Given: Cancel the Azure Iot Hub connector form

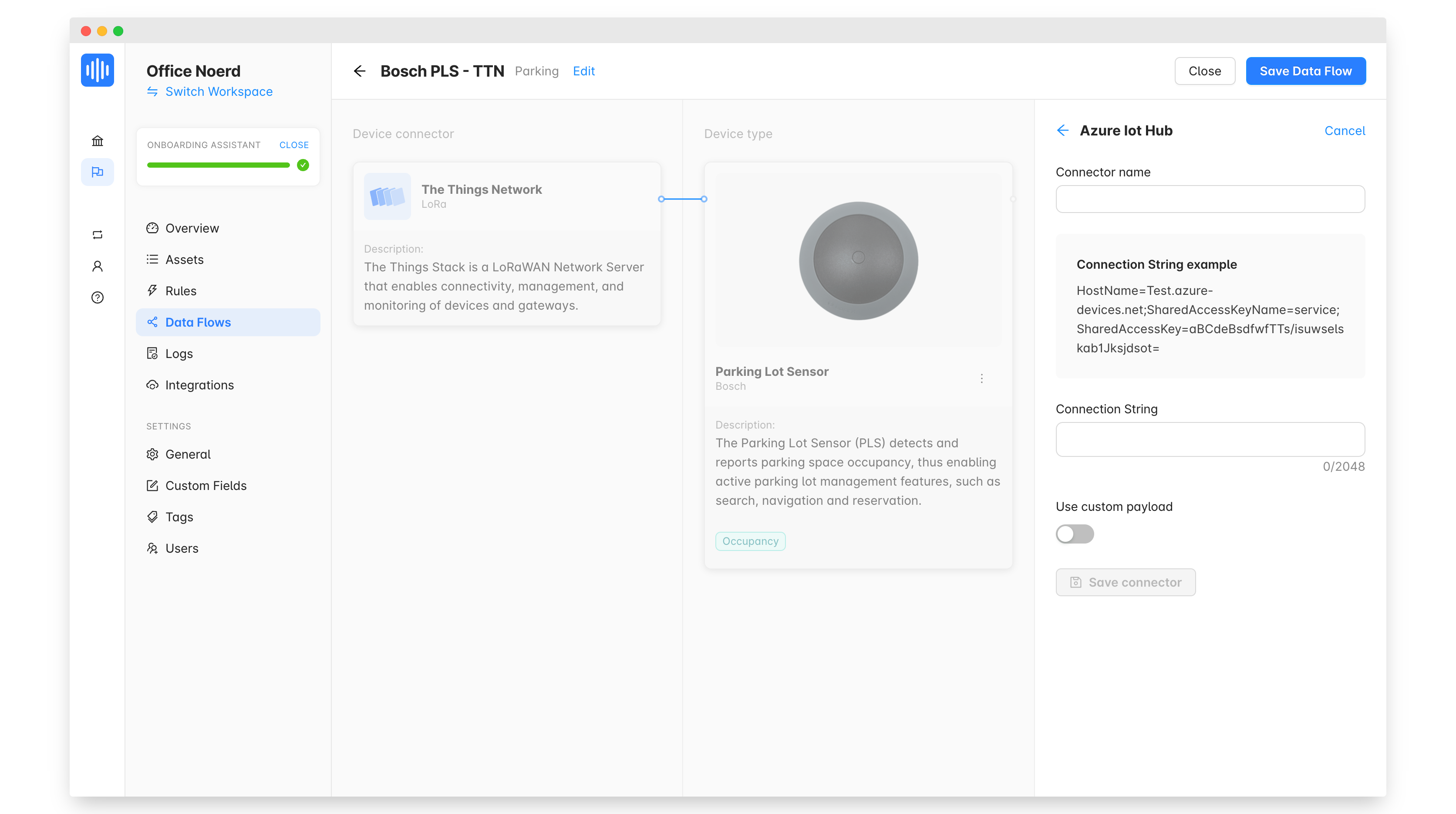Looking at the screenshot, I should [1345, 131].
